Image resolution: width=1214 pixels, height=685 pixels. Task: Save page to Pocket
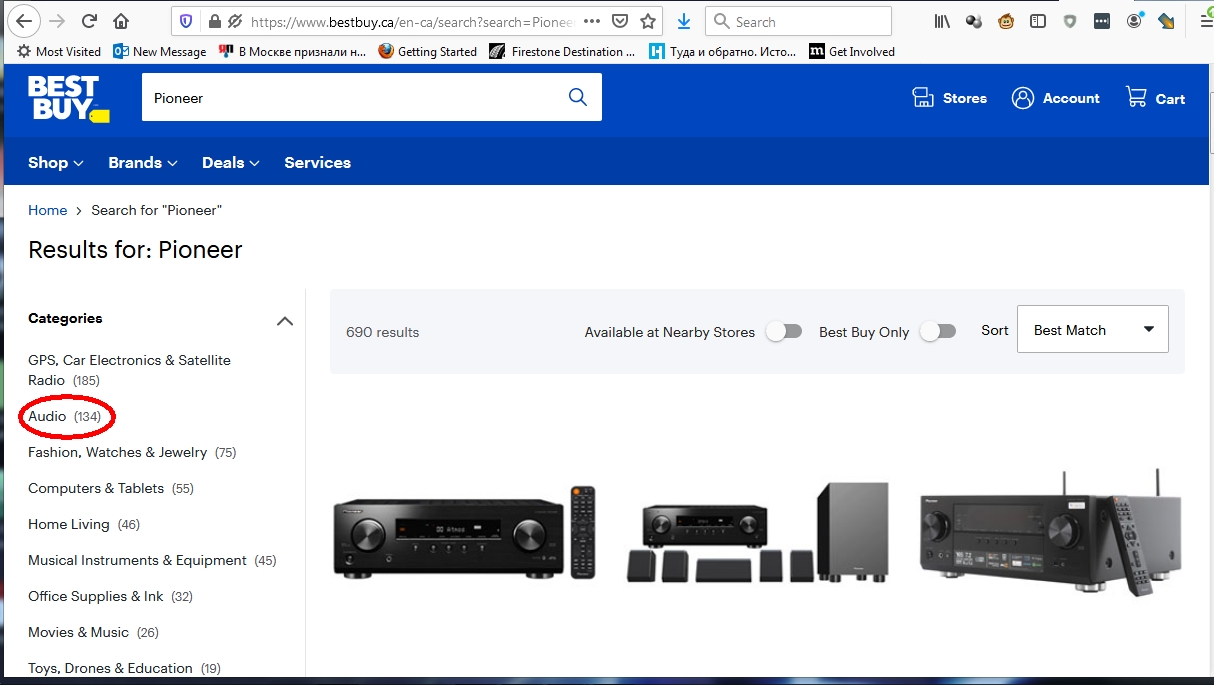pos(620,21)
